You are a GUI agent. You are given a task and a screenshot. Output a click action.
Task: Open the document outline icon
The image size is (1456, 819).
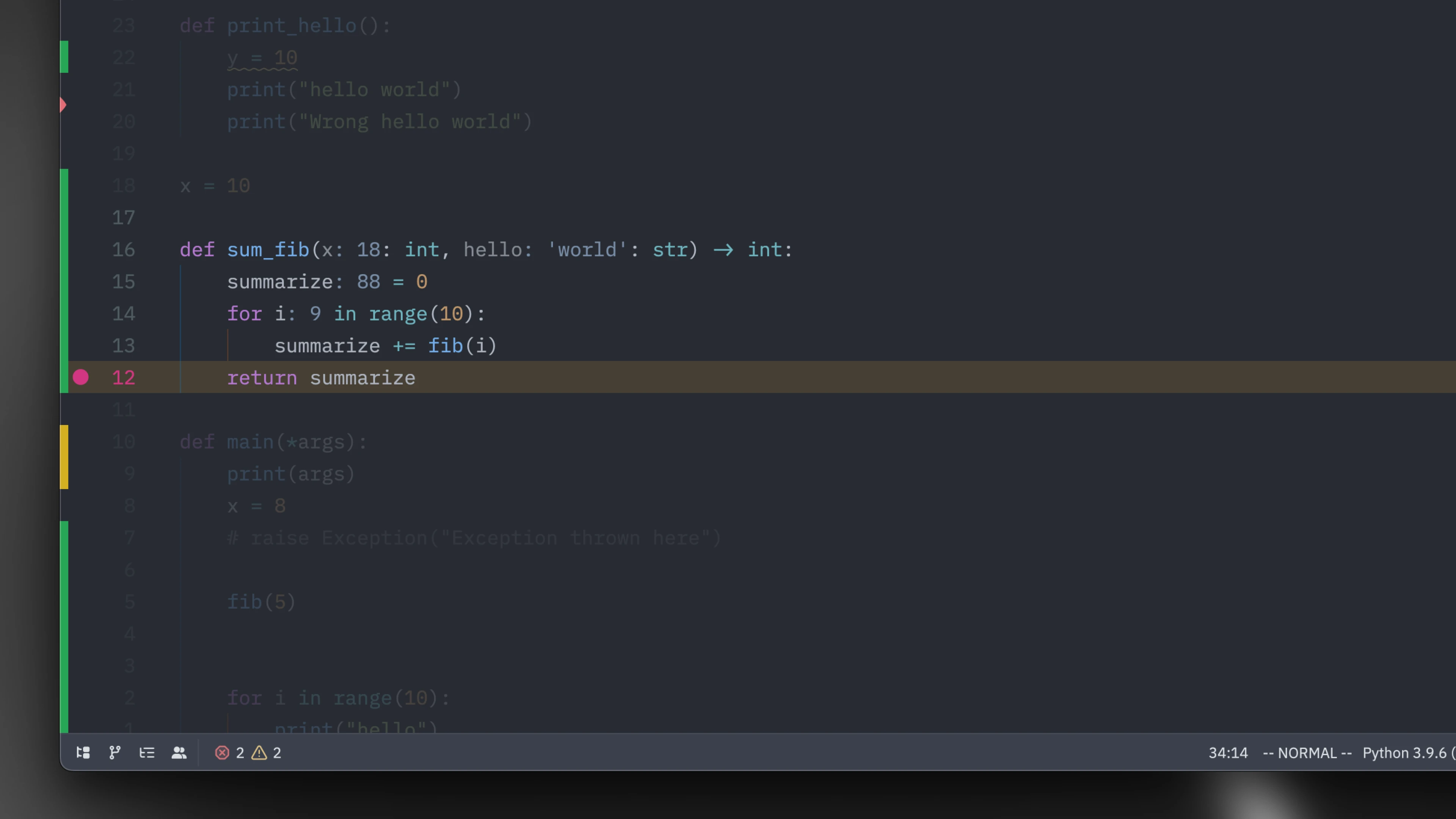pos(147,752)
